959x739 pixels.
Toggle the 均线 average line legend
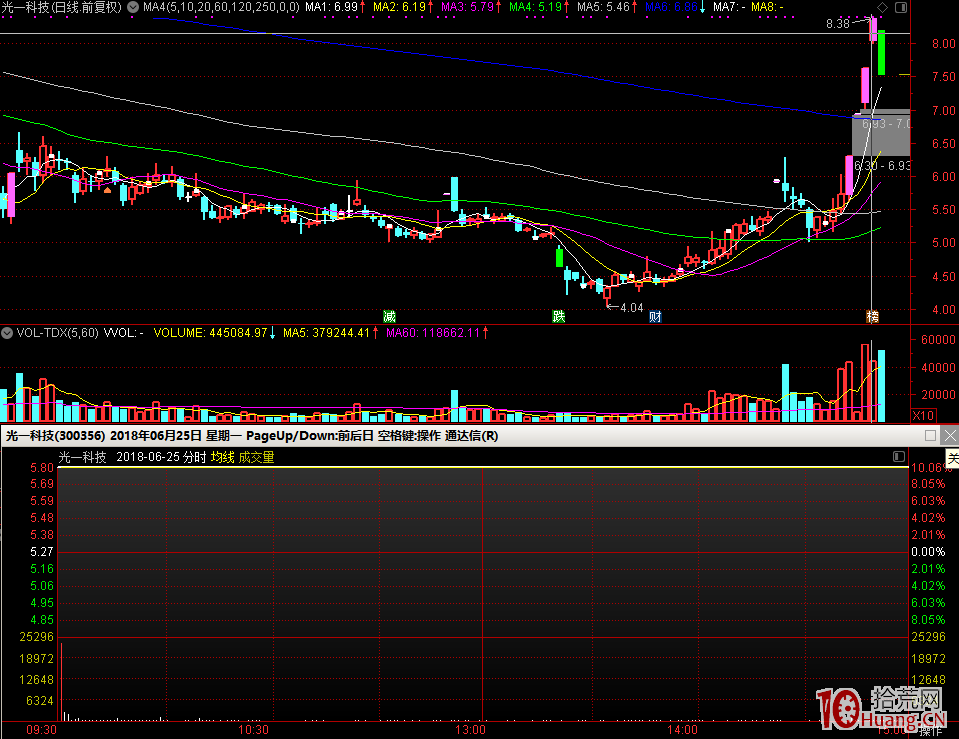click(222, 457)
